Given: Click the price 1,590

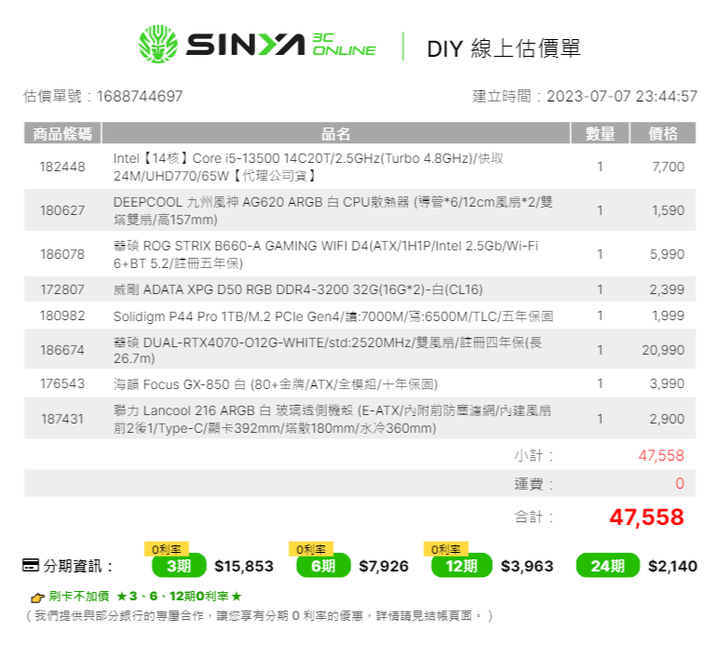Looking at the screenshot, I should click(668, 210).
